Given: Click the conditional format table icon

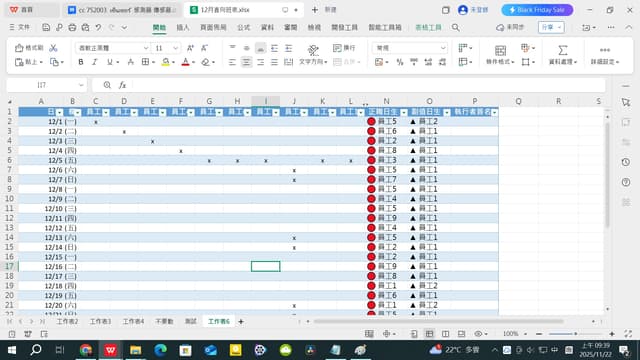Looking at the screenshot, I should coord(500,50).
